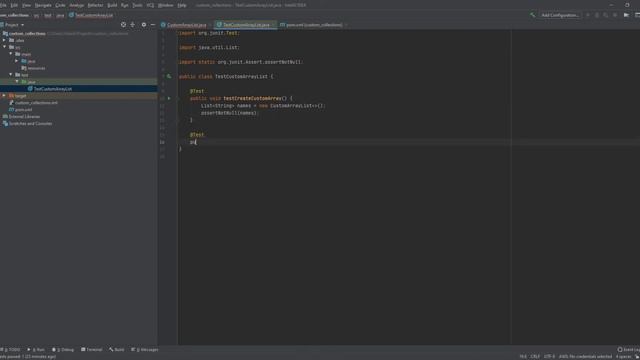
Task: Open the Build tool window
Action: coord(116,350)
